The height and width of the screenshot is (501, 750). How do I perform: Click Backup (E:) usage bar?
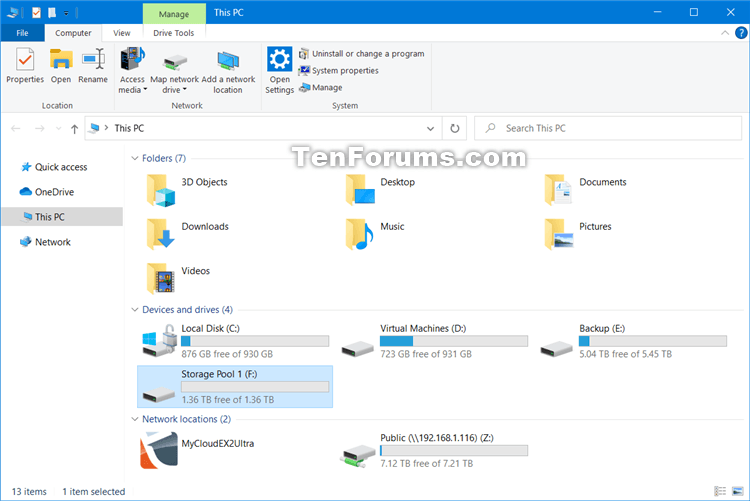653,341
